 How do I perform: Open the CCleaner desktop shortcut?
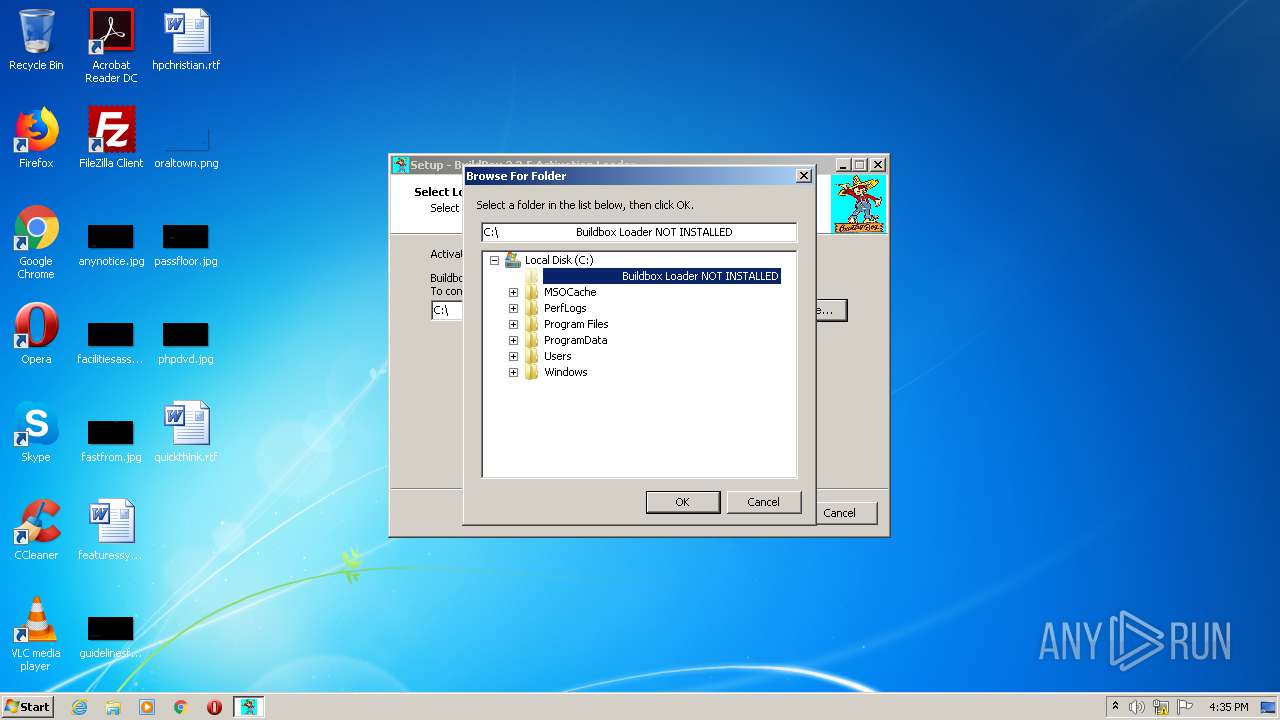[36, 530]
